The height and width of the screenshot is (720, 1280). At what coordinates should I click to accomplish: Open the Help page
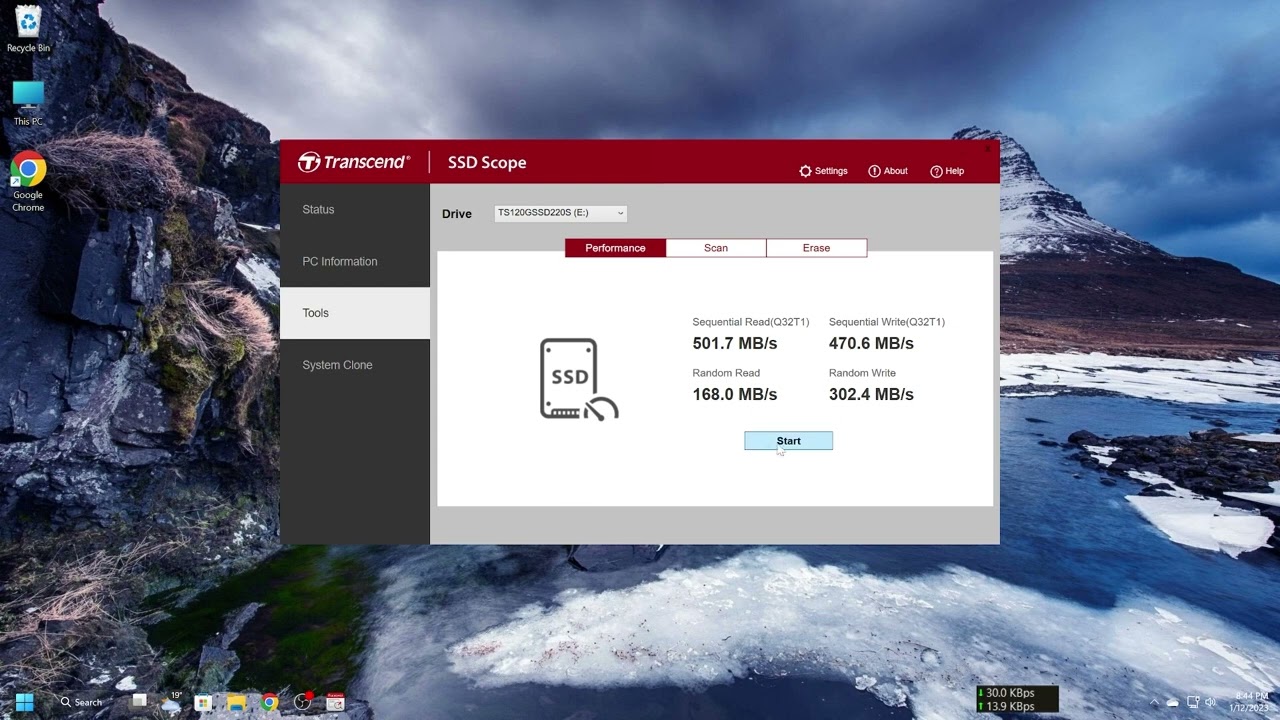coord(947,171)
